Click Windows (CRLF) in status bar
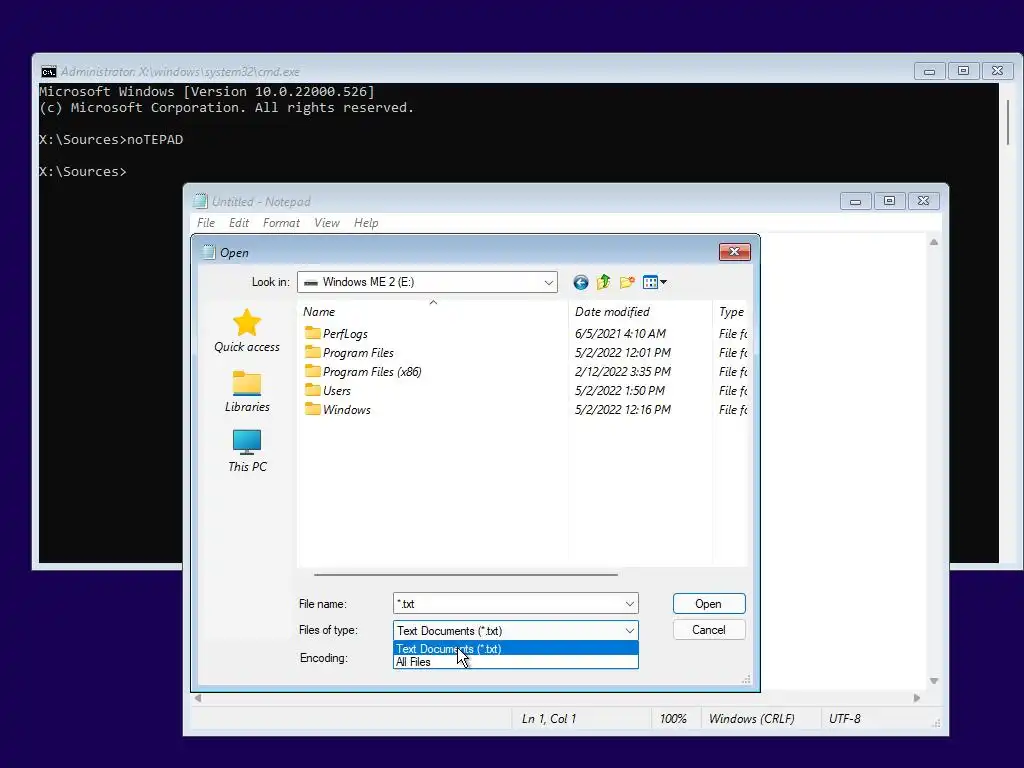 coord(752,718)
